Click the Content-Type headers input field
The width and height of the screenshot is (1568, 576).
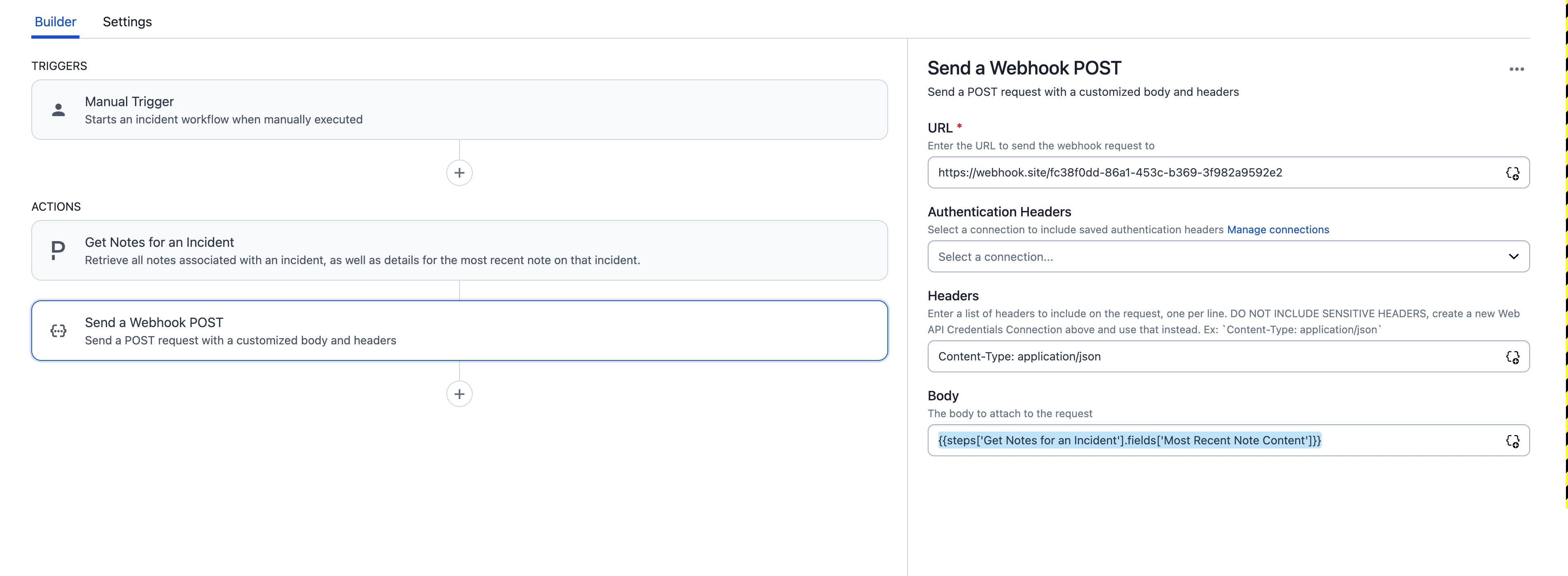1211,356
